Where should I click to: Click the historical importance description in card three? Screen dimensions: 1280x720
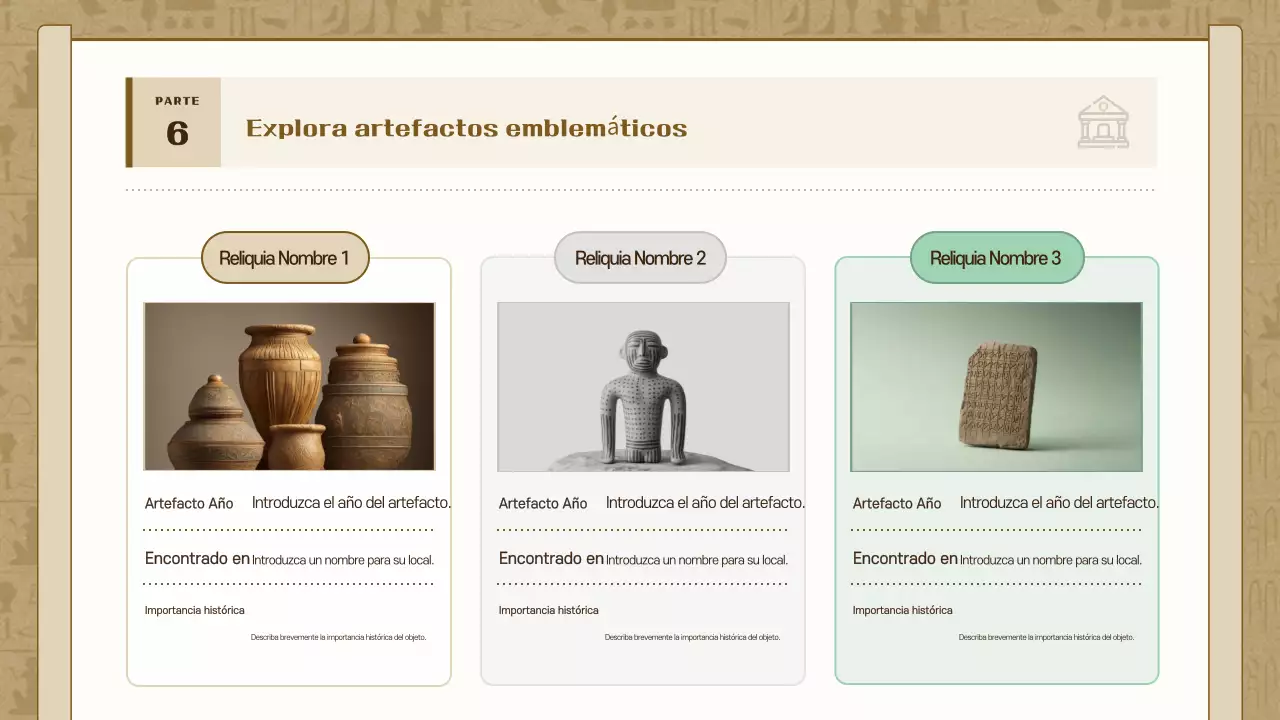pos(1046,636)
